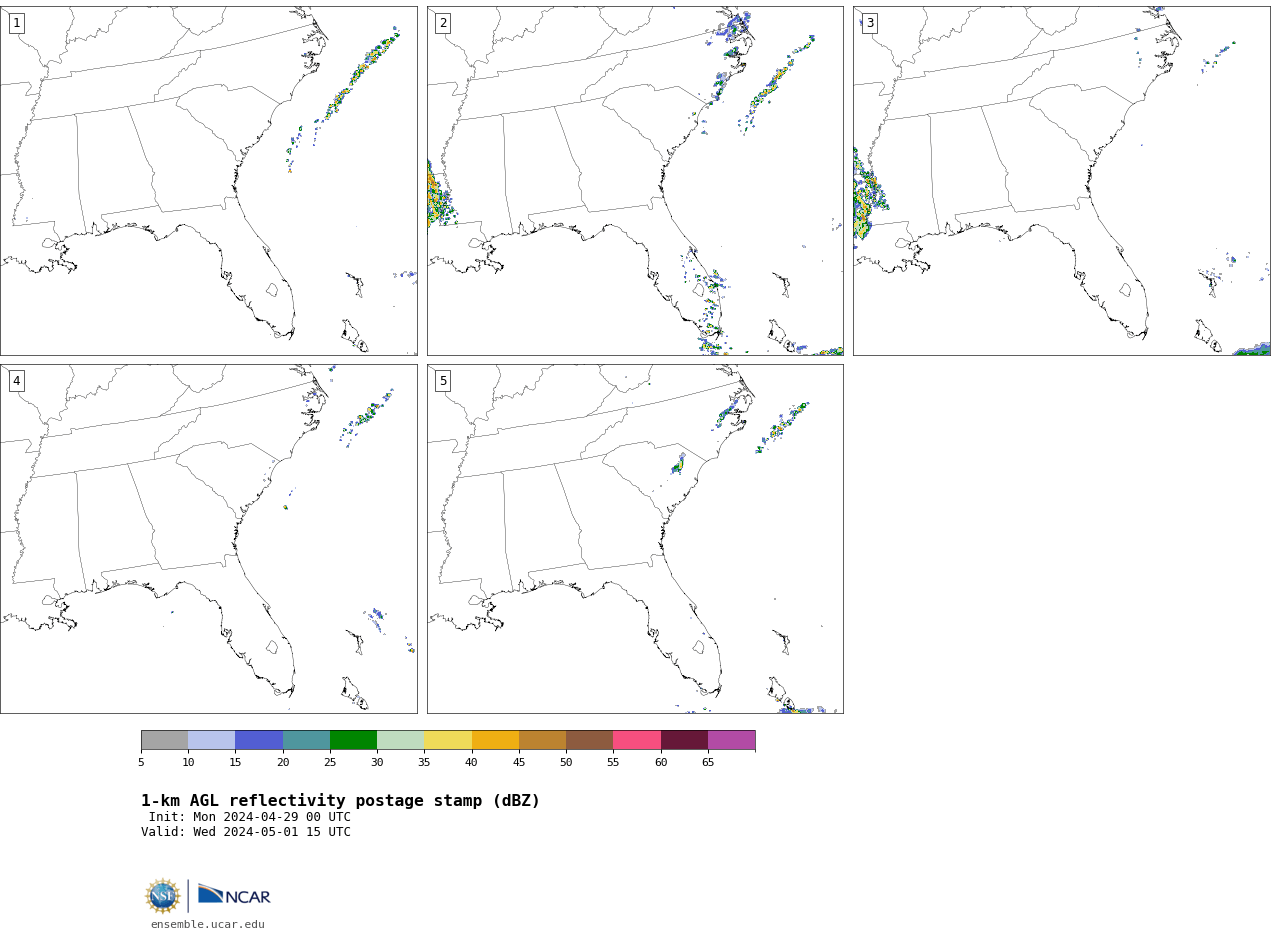The image size is (1280, 936).
Task: Open ensemble member 1 reflectivity map
Action: (x=209, y=181)
